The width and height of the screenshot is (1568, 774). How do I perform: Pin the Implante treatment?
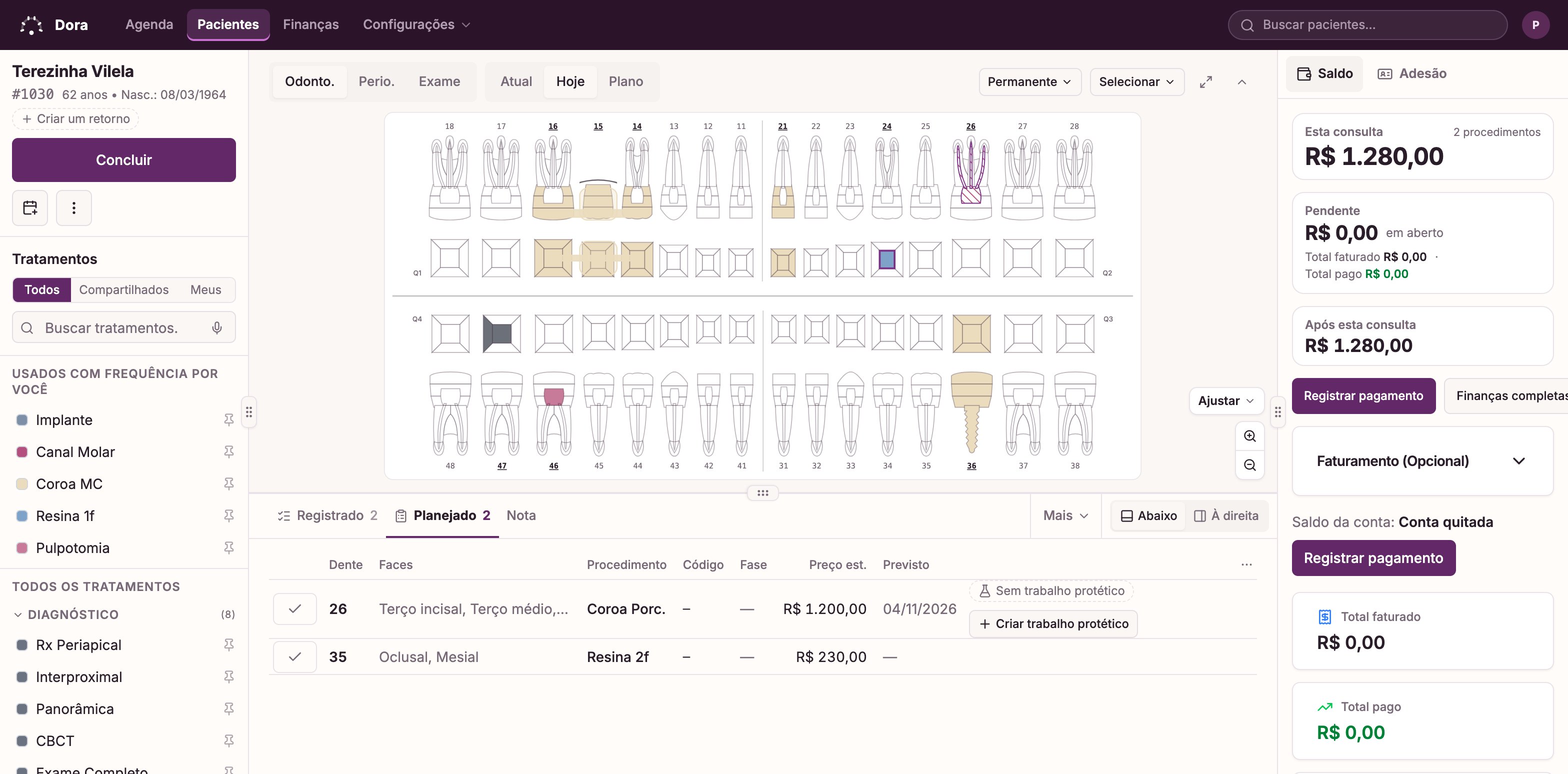point(229,420)
